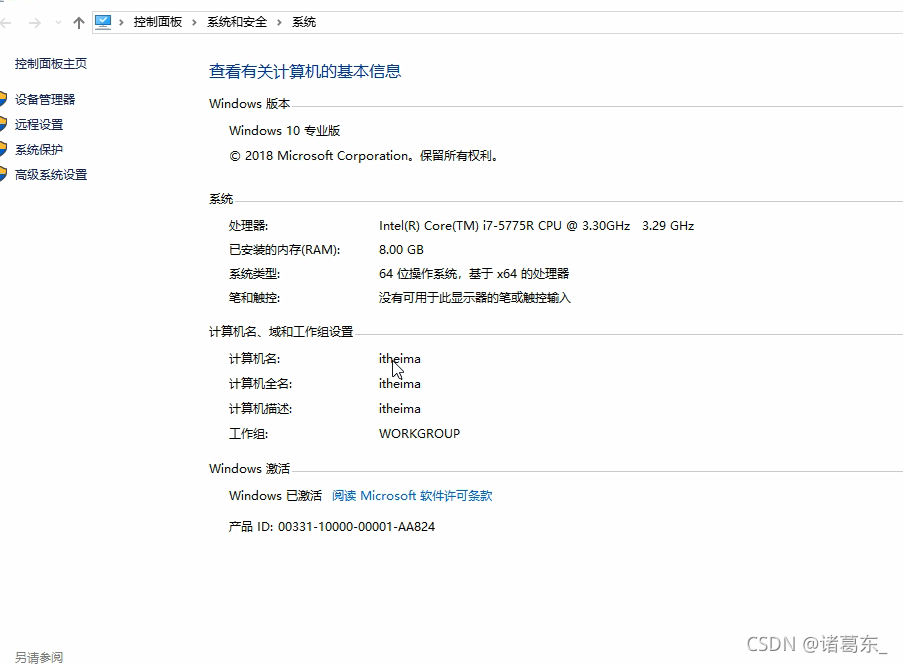This screenshot has height=664, width=903.
Task: Open 控制面板主页 link
Action: [51, 63]
